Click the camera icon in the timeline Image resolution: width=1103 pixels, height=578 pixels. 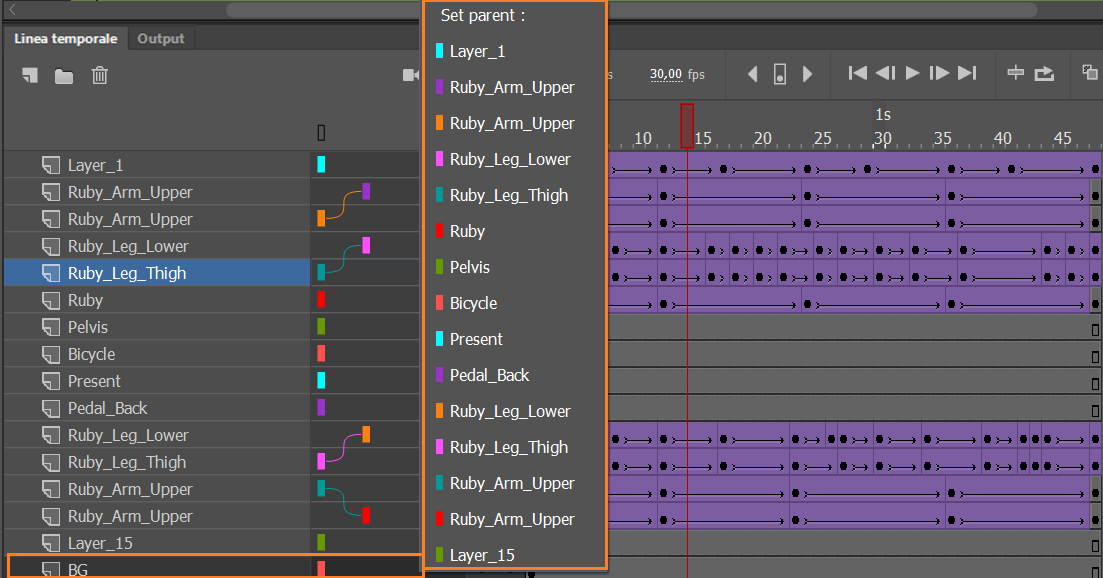410,75
